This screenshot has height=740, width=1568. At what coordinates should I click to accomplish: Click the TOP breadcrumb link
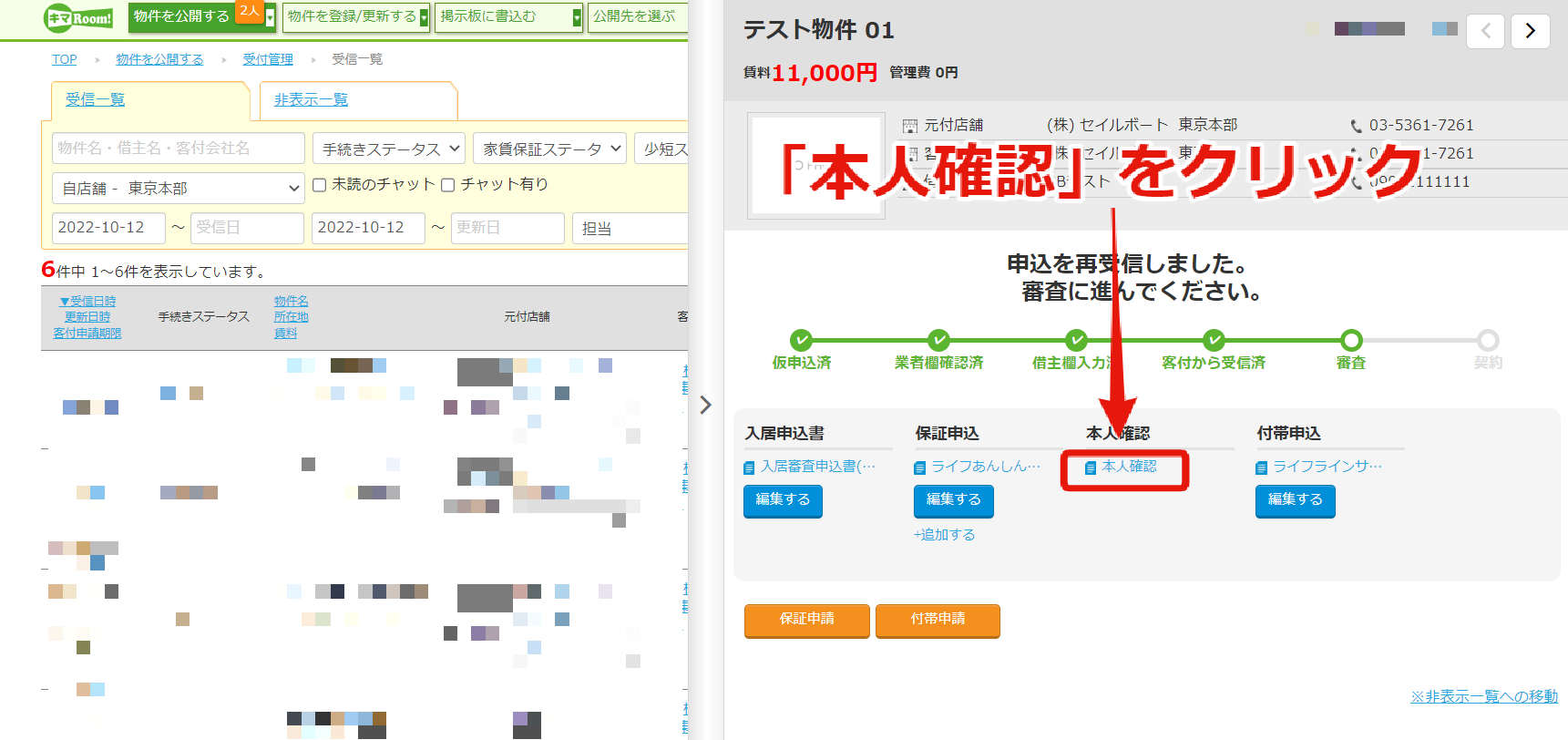tap(65, 59)
